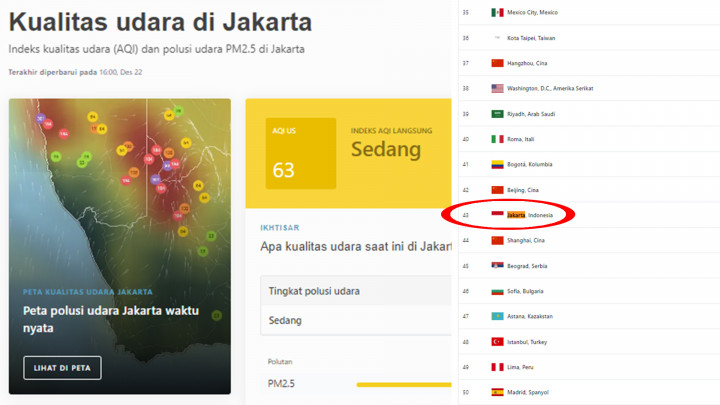
Task: Click the Indonesia flag beside Jakarta
Action: coord(497,215)
